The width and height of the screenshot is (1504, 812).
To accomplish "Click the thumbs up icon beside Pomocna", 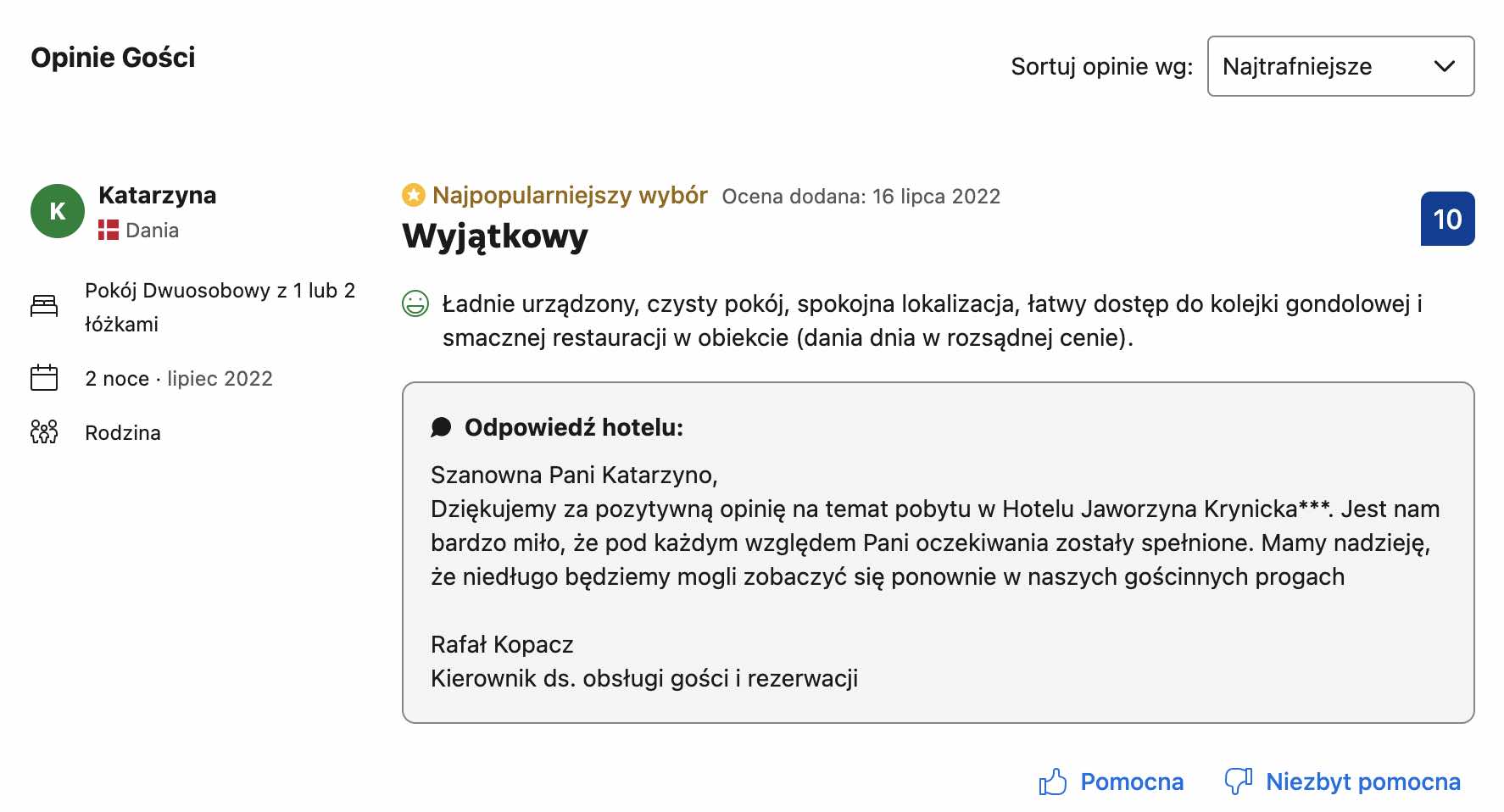I will pyautogui.click(x=1054, y=780).
